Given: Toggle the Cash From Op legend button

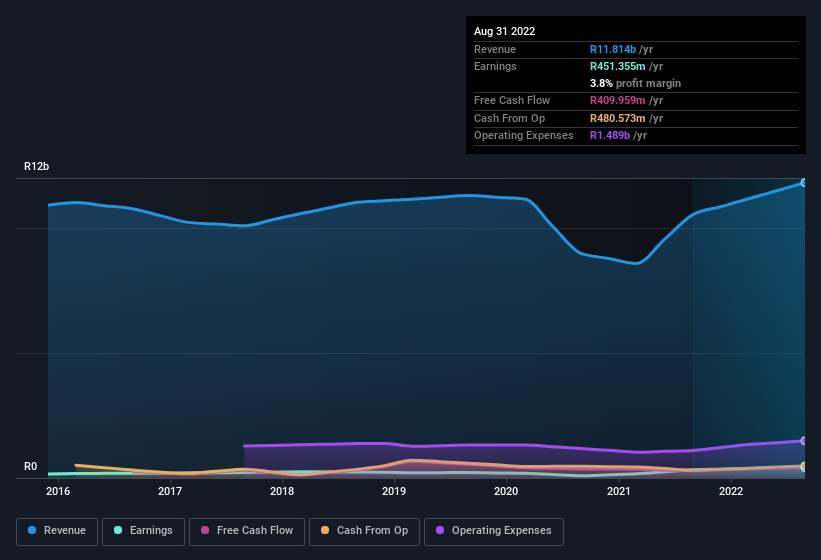Looking at the screenshot, I should 364,531.
